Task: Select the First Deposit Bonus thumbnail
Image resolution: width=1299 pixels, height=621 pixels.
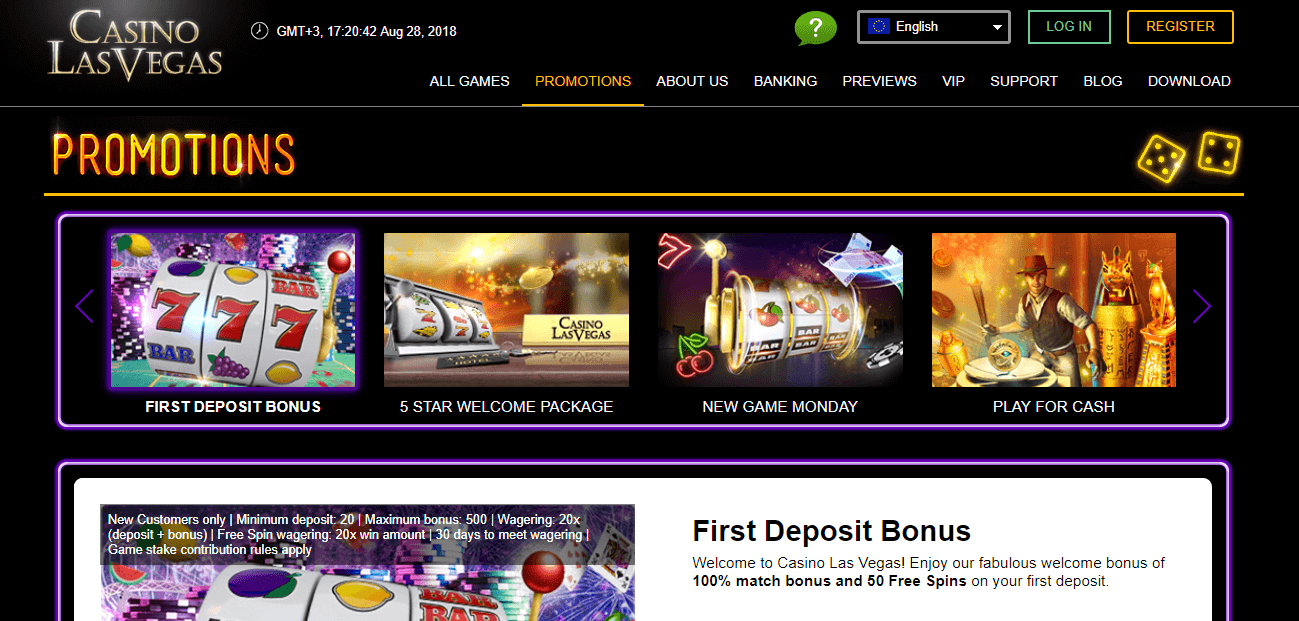Action: [233, 310]
